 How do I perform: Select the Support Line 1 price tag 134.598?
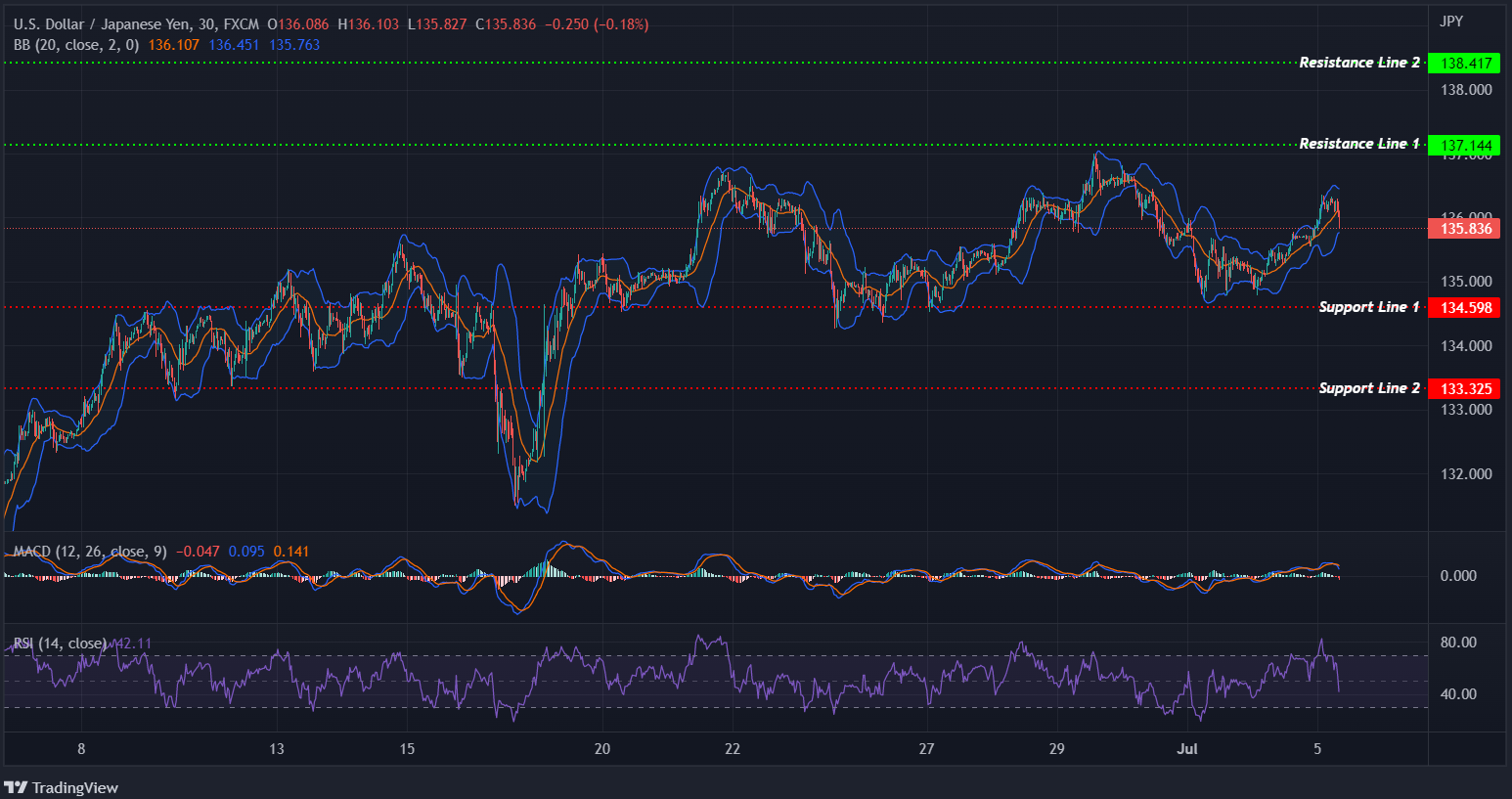(1464, 306)
